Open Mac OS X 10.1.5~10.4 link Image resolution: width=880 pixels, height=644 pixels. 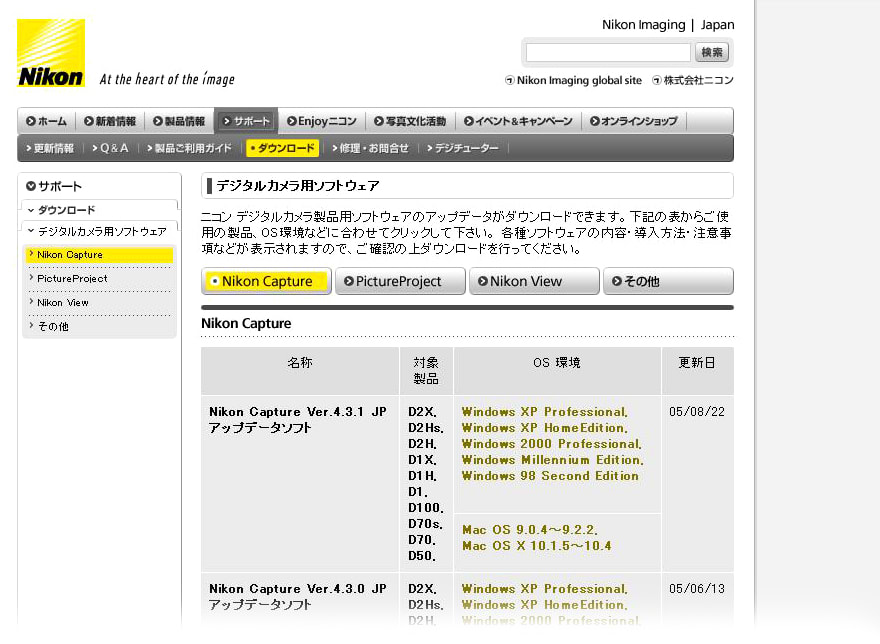pyautogui.click(x=537, y=545)
